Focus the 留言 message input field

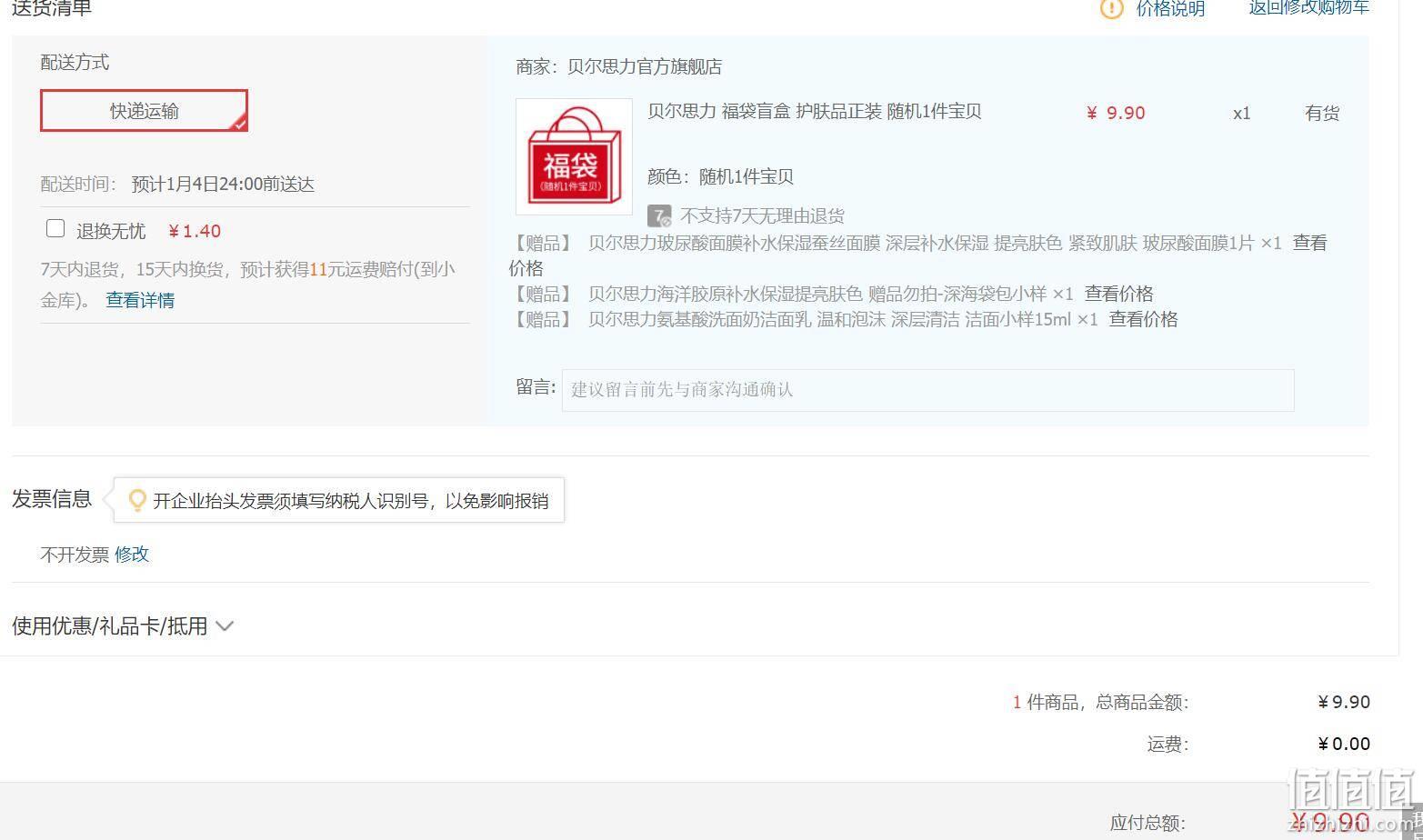coord(927,389)
